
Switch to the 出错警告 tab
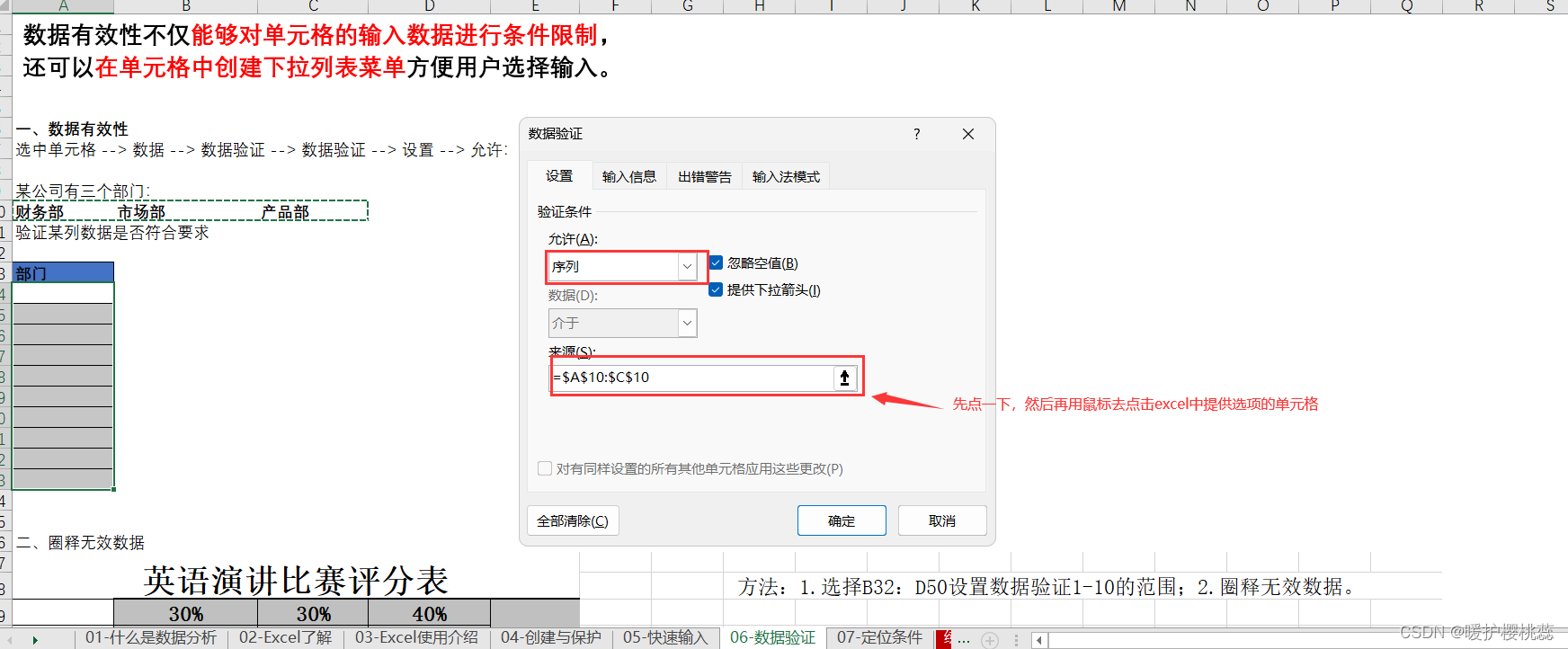pyautogui.click(x=704, y=177)
